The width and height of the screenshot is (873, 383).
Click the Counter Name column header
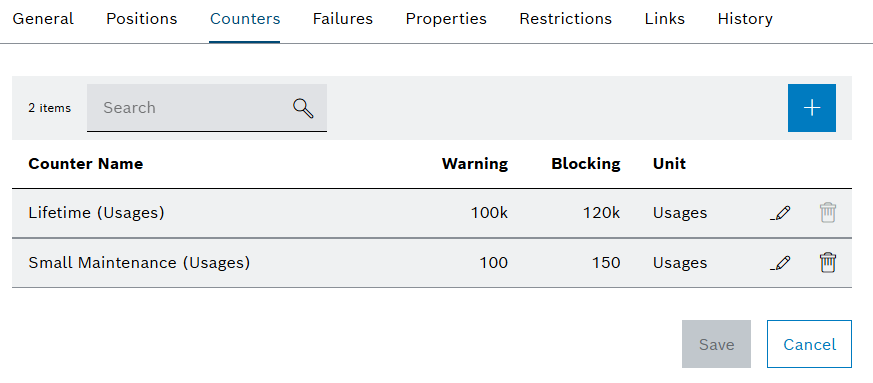[86, 164]
